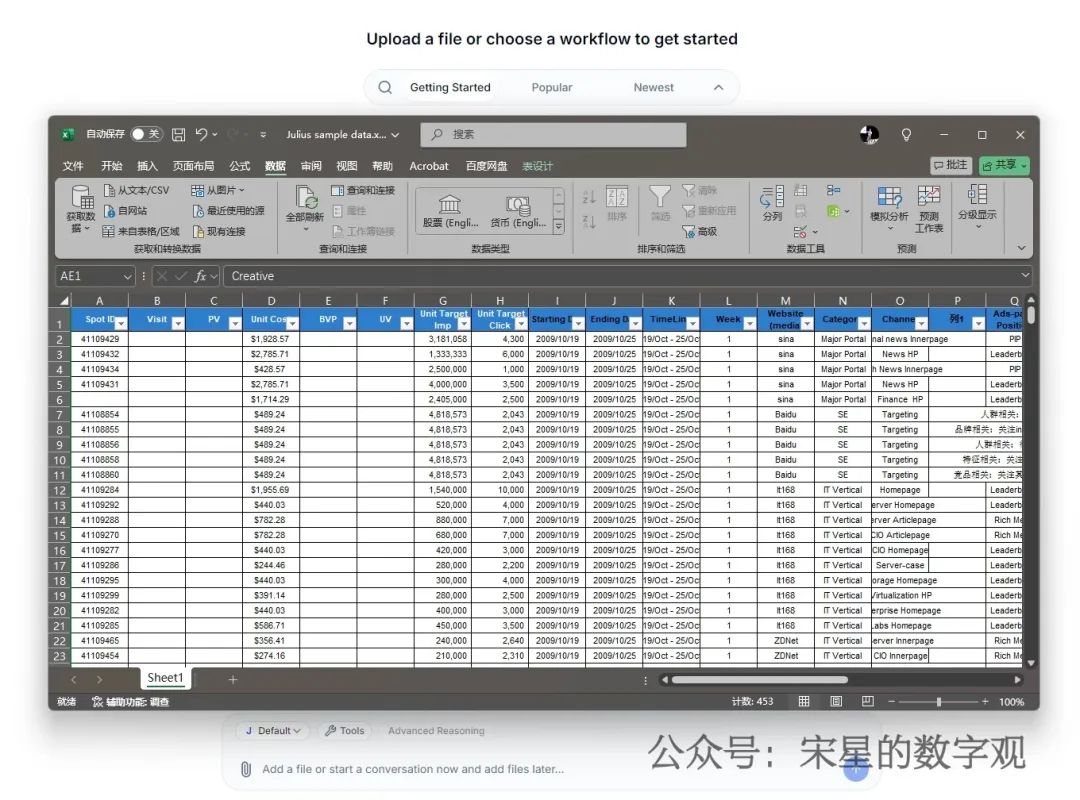This screenshot has width=1080, height=800.
Task: Switch to the Popular workflow tab
Action: coord(552,88)
